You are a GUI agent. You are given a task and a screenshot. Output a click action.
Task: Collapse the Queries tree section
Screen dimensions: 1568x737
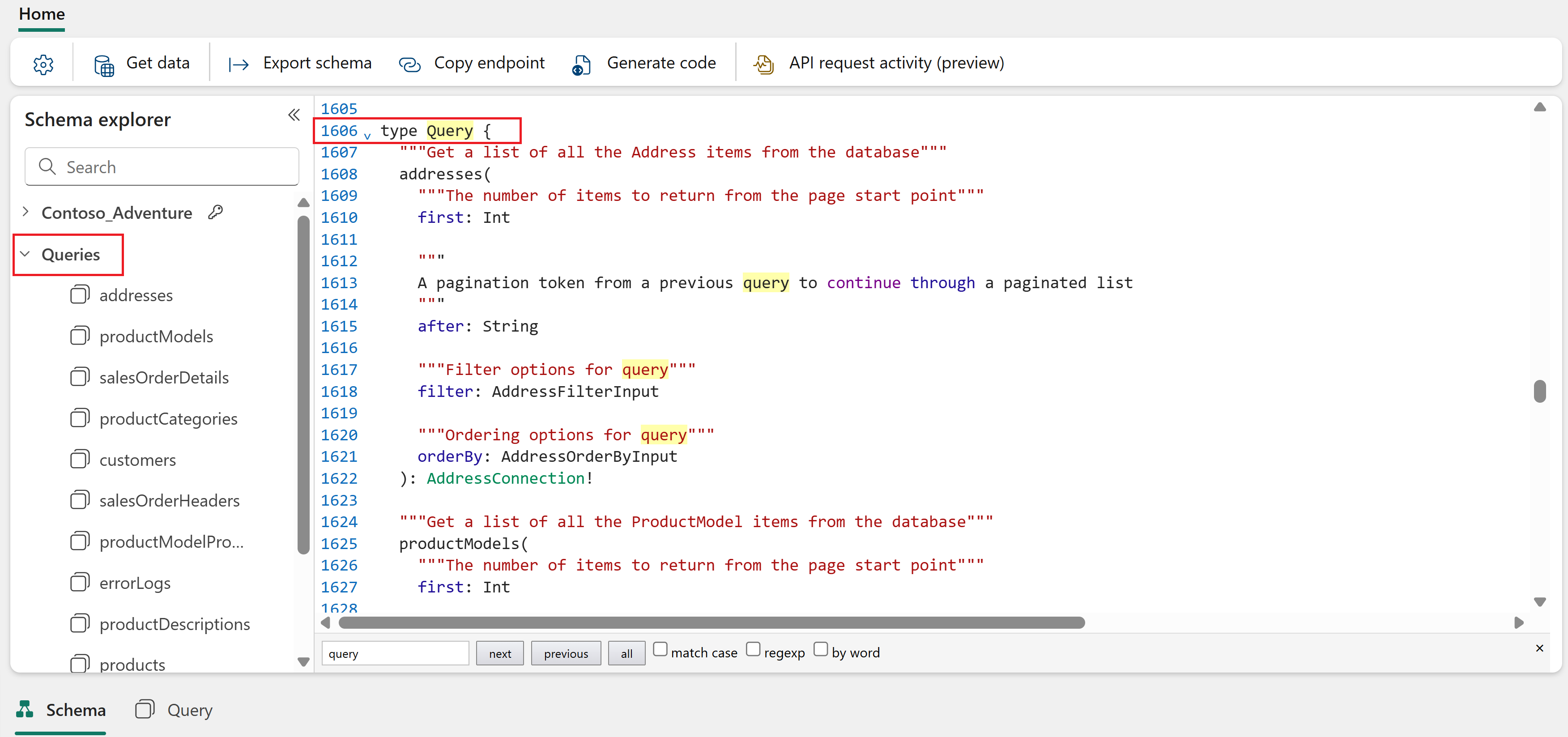(26, 254)
